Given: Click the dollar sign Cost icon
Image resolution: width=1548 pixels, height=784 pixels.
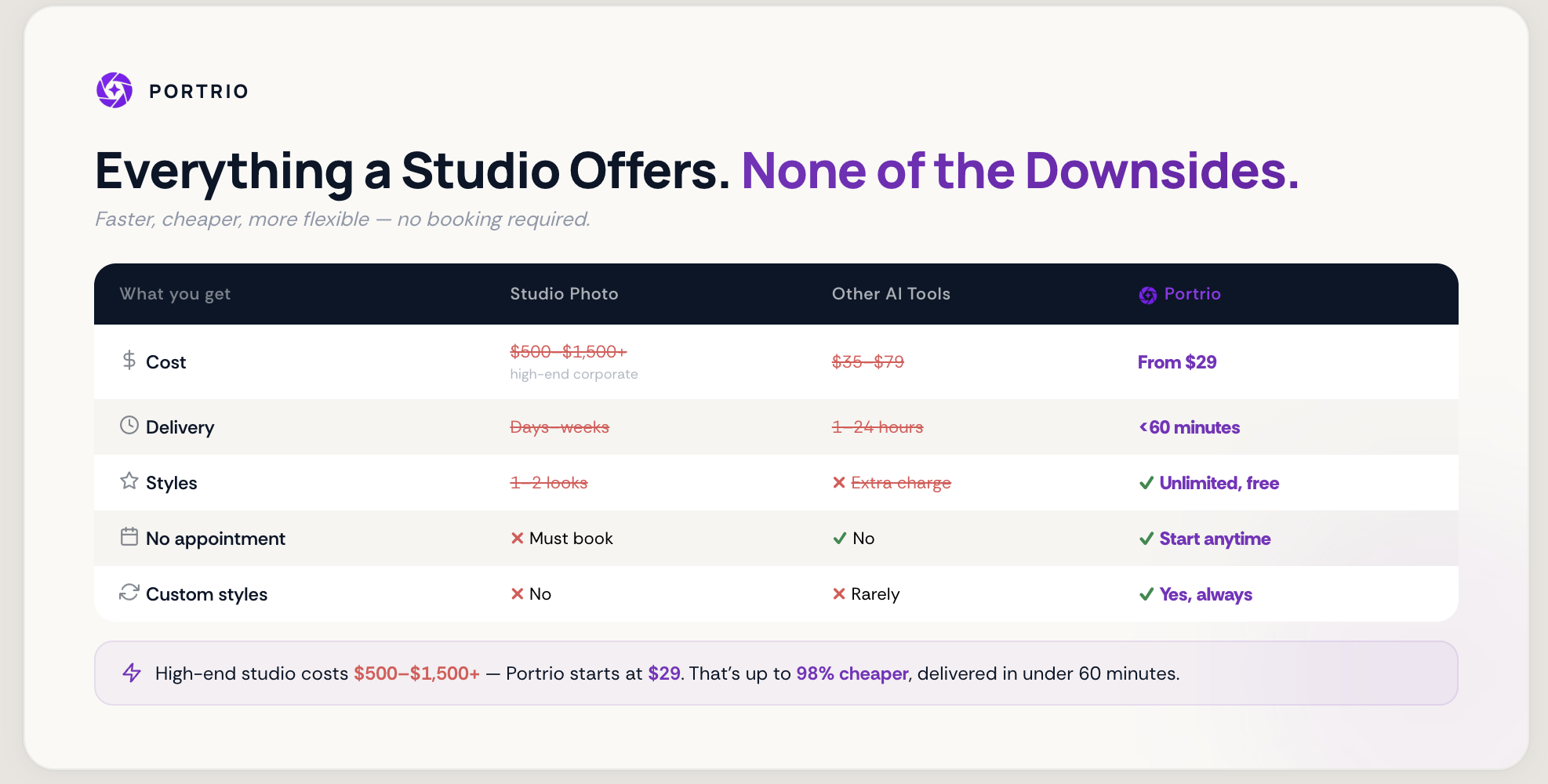Looking at the screenshot, I should point(129,360).
